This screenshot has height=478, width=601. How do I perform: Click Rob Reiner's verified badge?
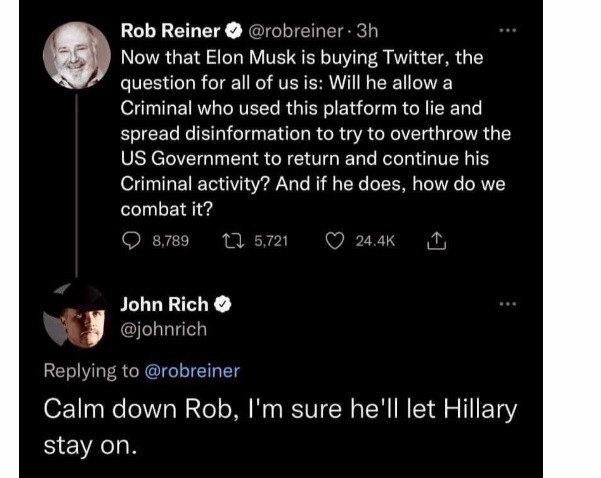[x=229, y=32]
